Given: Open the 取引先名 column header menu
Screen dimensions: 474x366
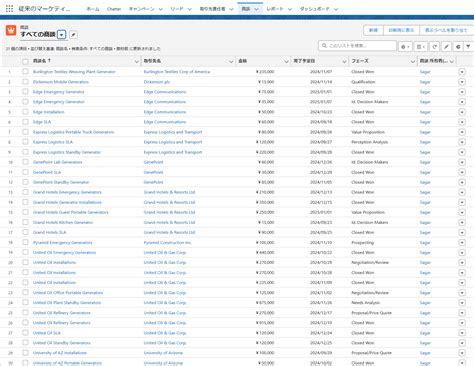Looking at the screenshot, I should pos(231,61).
